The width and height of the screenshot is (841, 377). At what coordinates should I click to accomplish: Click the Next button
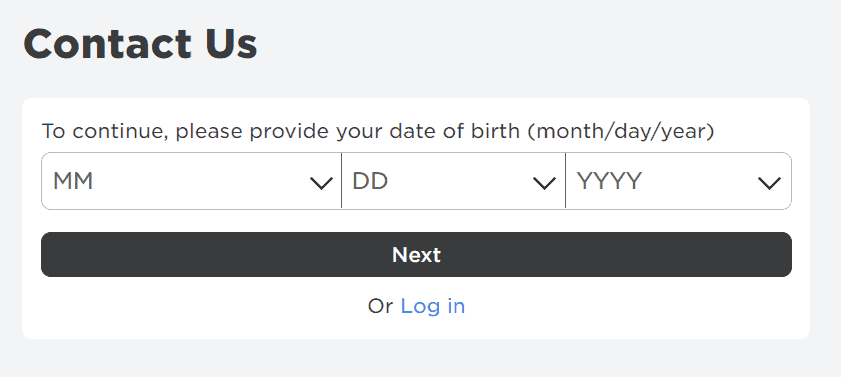pyautogui.click(x=416, y=255)
